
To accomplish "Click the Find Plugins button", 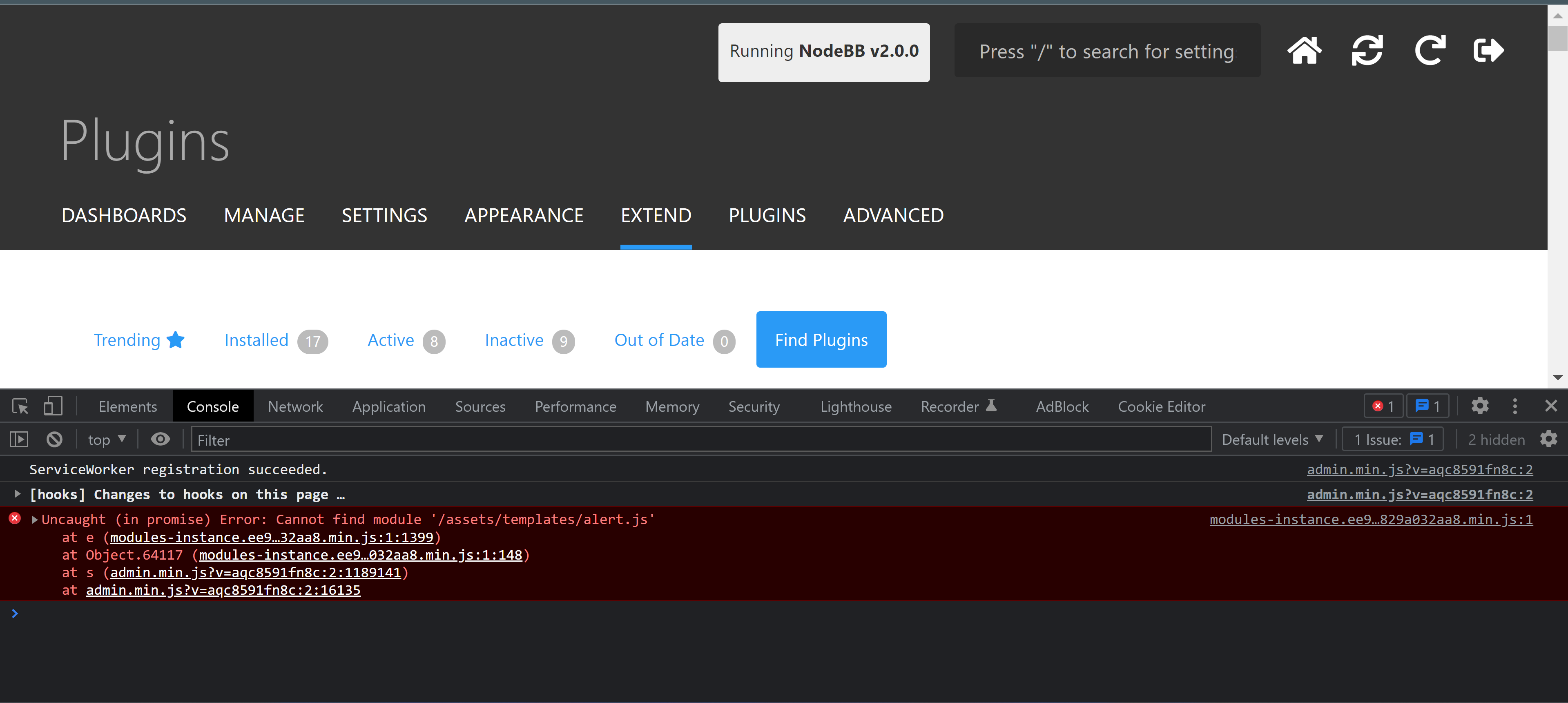I will 821,339.
